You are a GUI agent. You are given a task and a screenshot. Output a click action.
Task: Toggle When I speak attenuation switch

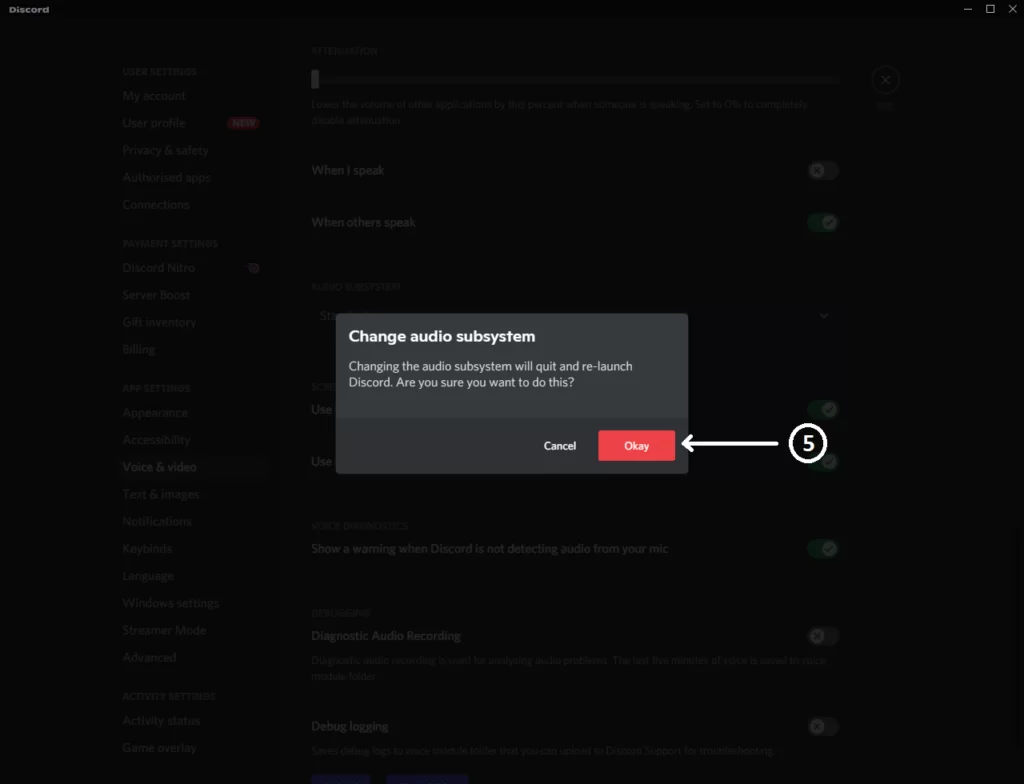822,171
